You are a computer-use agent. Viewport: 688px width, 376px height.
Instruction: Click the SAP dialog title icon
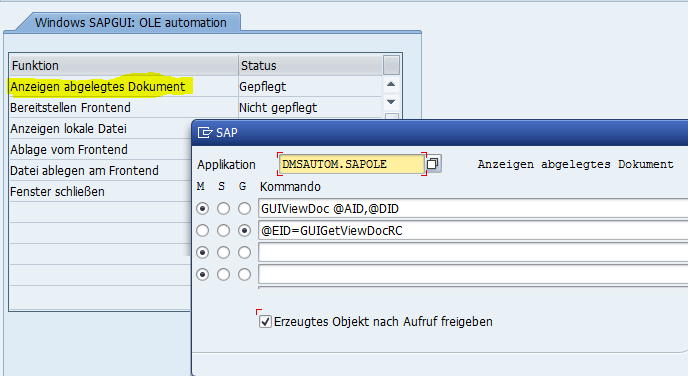[205, 132]
